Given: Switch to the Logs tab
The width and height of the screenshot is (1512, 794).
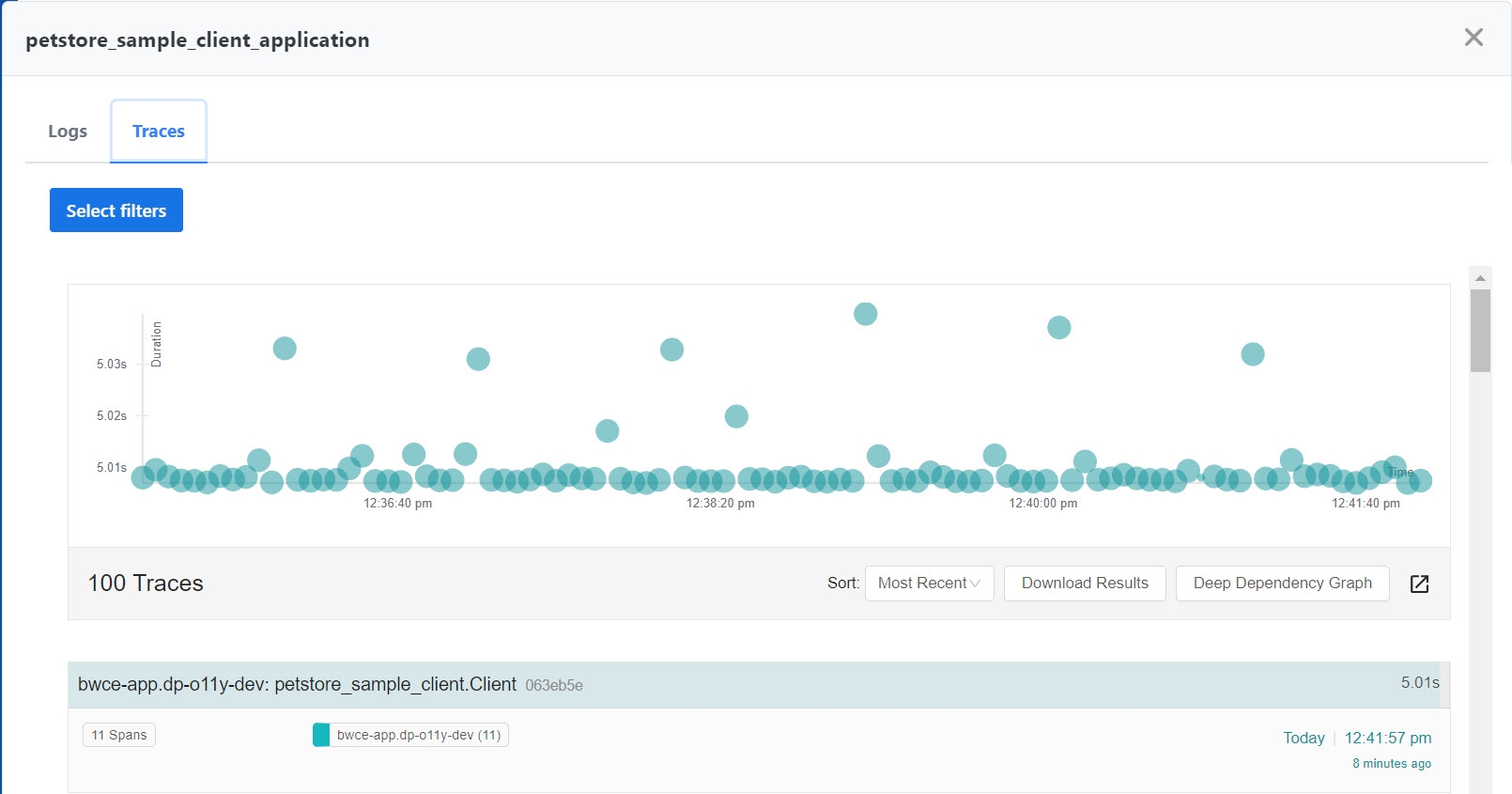Looking at the screenshot, I should [68, 132].
